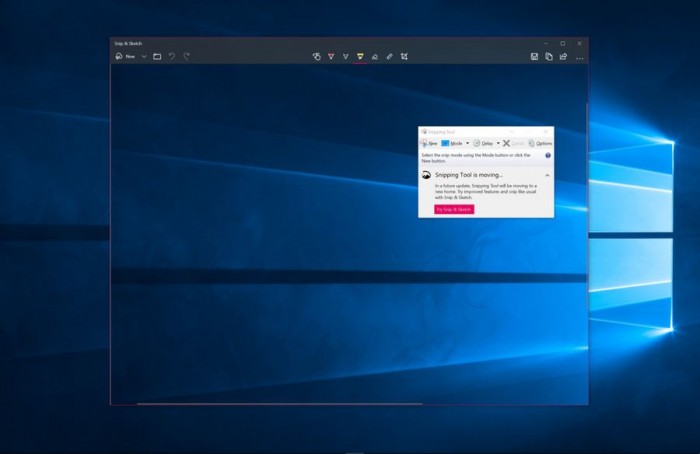Open the Snipping Tool Delay dropdown arrow
The image size is (700, 454).
tap(498, 143)
